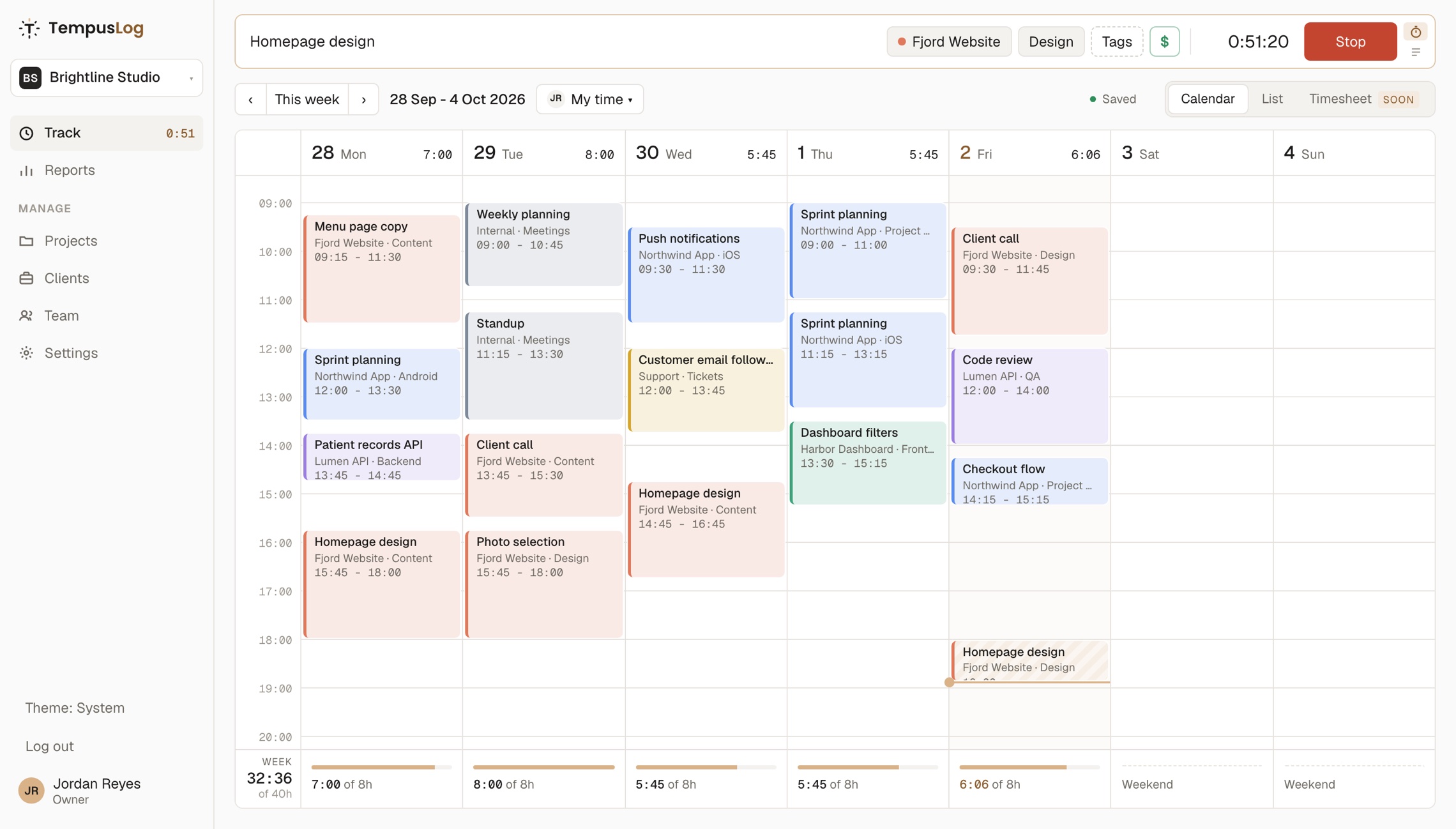Viewport: 1456px width, 829px height.
Task: Click the Team people icon
Action: click(26, 316)
